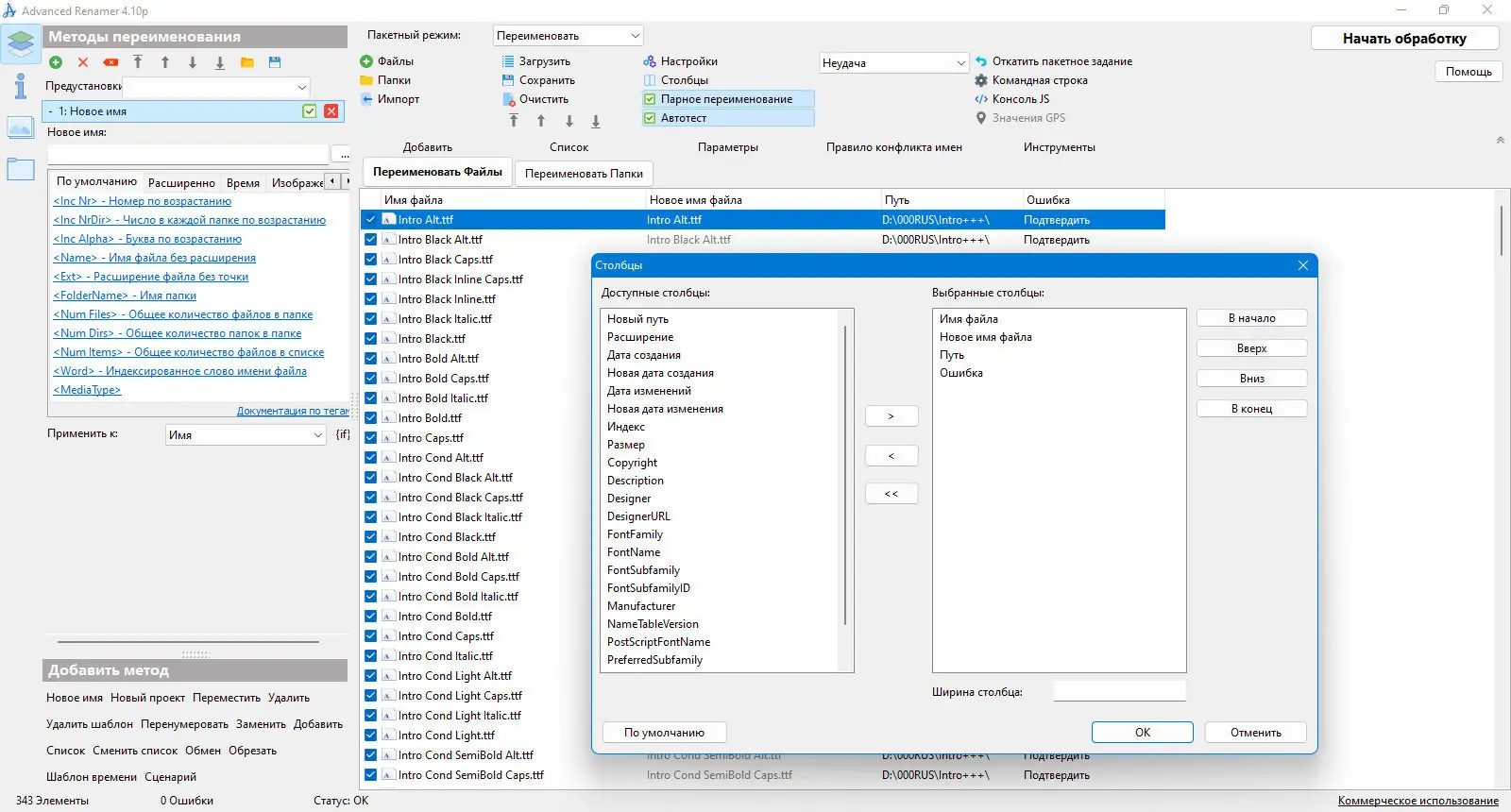Toggle Парное переименование option
Screen dimensions: 1511x812
coord(727,99)
